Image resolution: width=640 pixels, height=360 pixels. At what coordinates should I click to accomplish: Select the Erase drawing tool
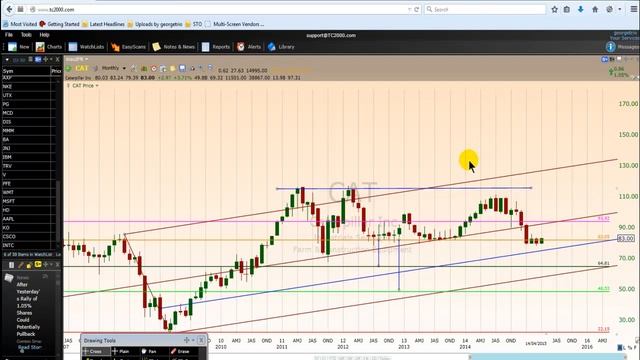183,351
